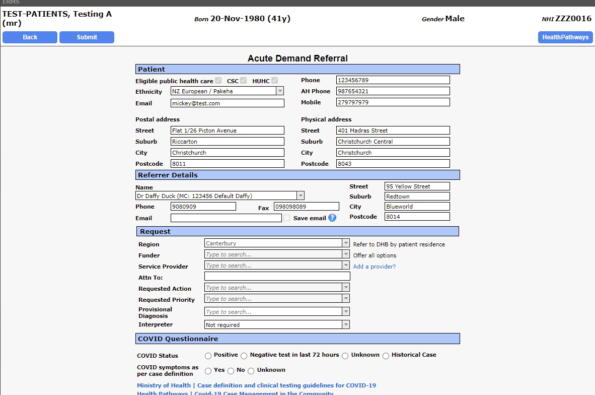Toggle the HUHC checkbox

point(275,80)
